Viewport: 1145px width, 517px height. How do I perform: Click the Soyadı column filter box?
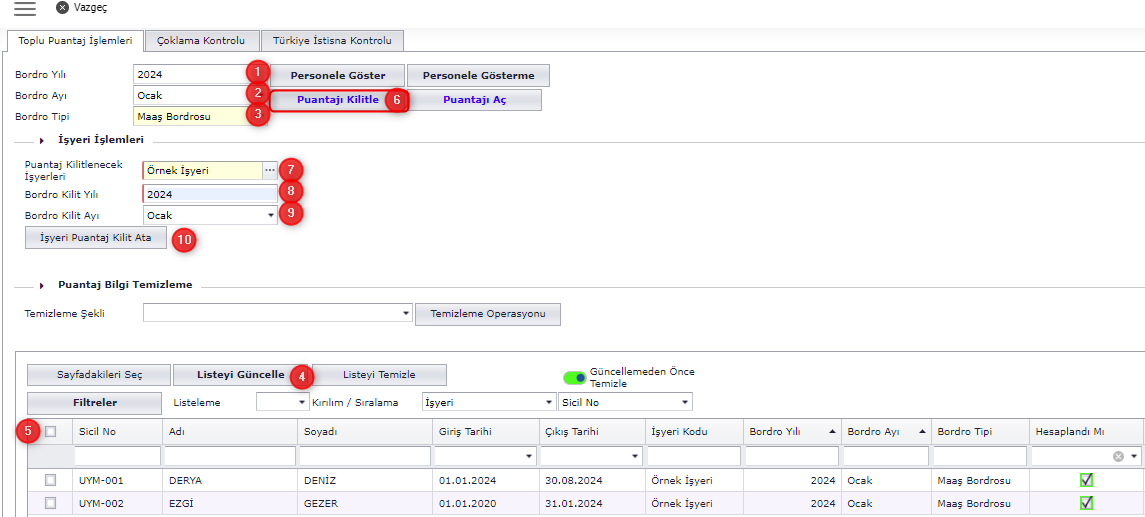(364, 456)
